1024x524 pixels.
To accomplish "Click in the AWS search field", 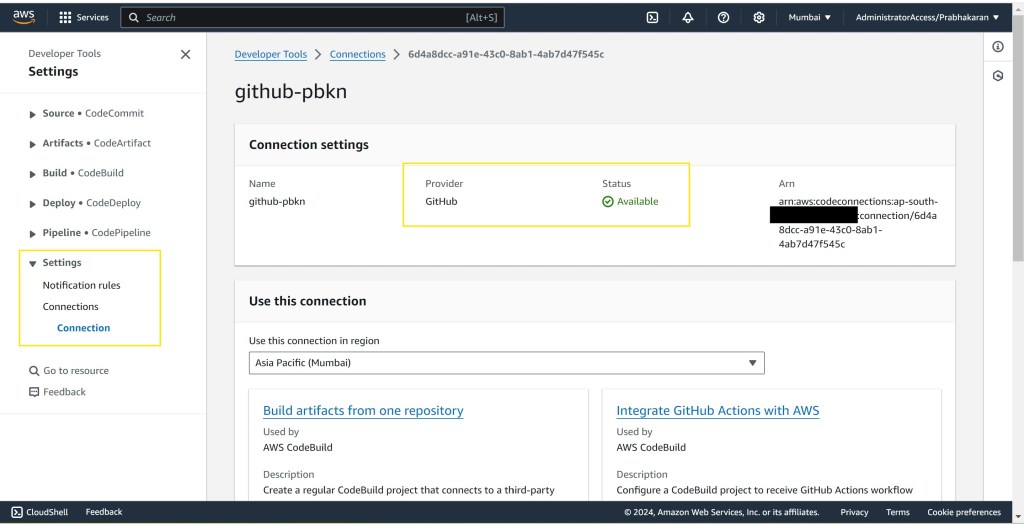I will pos(310,17).
